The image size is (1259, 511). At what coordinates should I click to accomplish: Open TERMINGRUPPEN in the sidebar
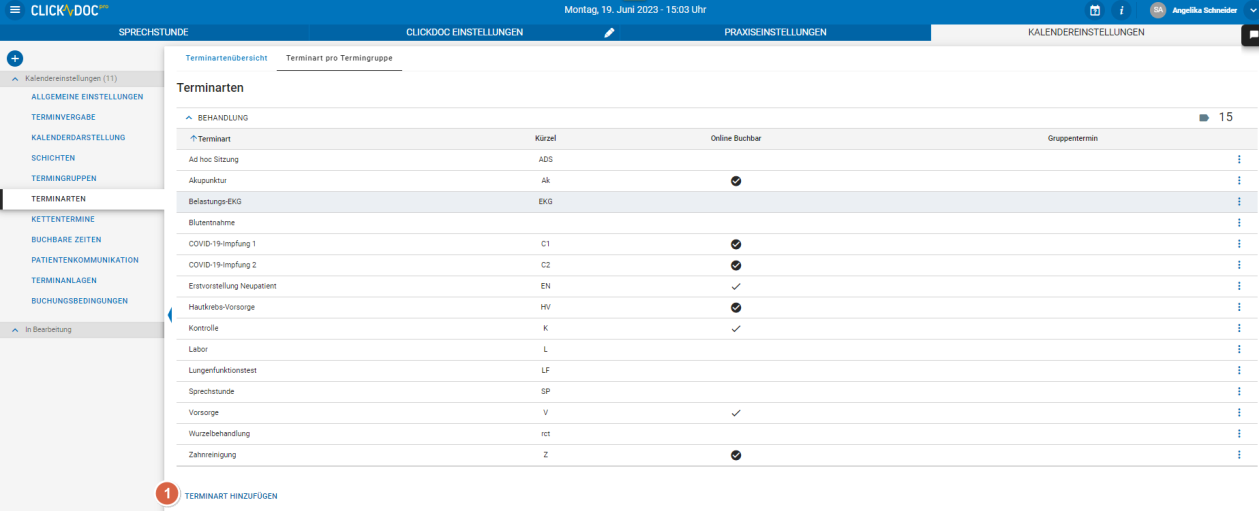pyautogui.click(x=64, y=178)
